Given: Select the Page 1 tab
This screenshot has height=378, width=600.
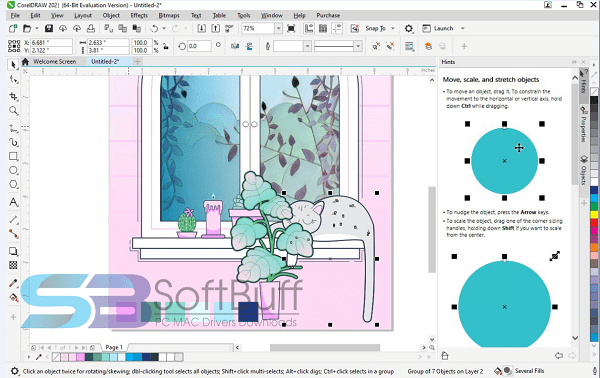Looking at the screenshot, I should point(114,347).
